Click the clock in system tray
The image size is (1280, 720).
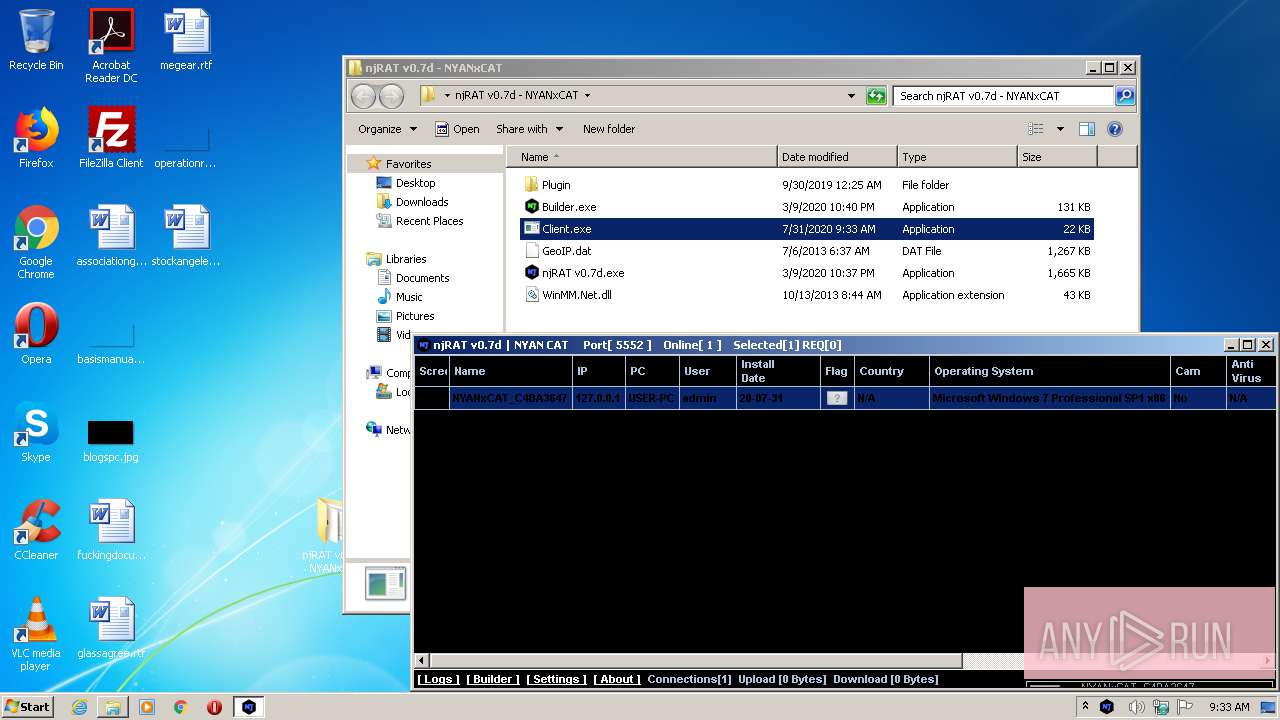[x=1229, y=707]
